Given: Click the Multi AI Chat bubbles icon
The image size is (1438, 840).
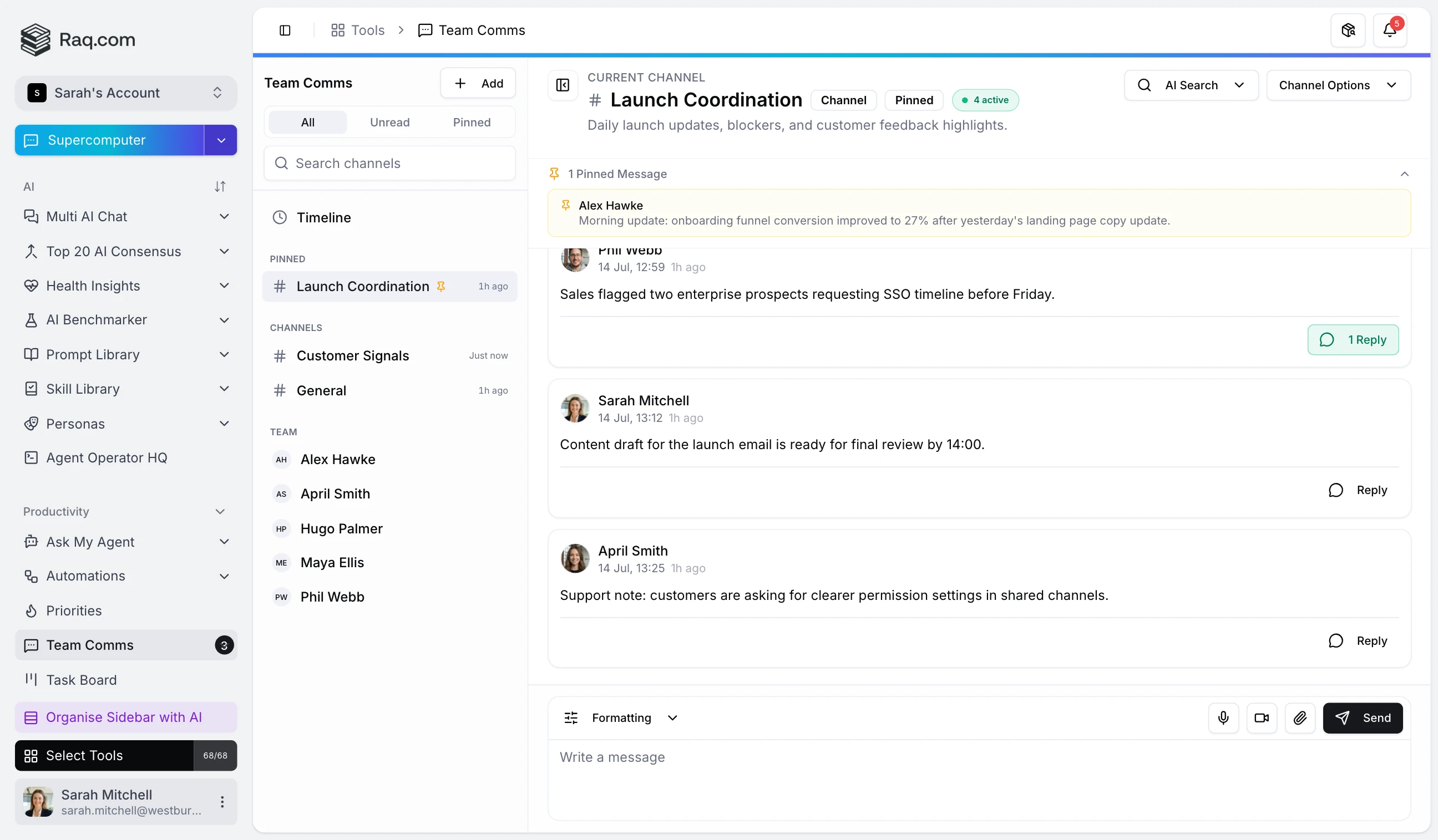Looking at the screenshot, I should pos(31,216).
